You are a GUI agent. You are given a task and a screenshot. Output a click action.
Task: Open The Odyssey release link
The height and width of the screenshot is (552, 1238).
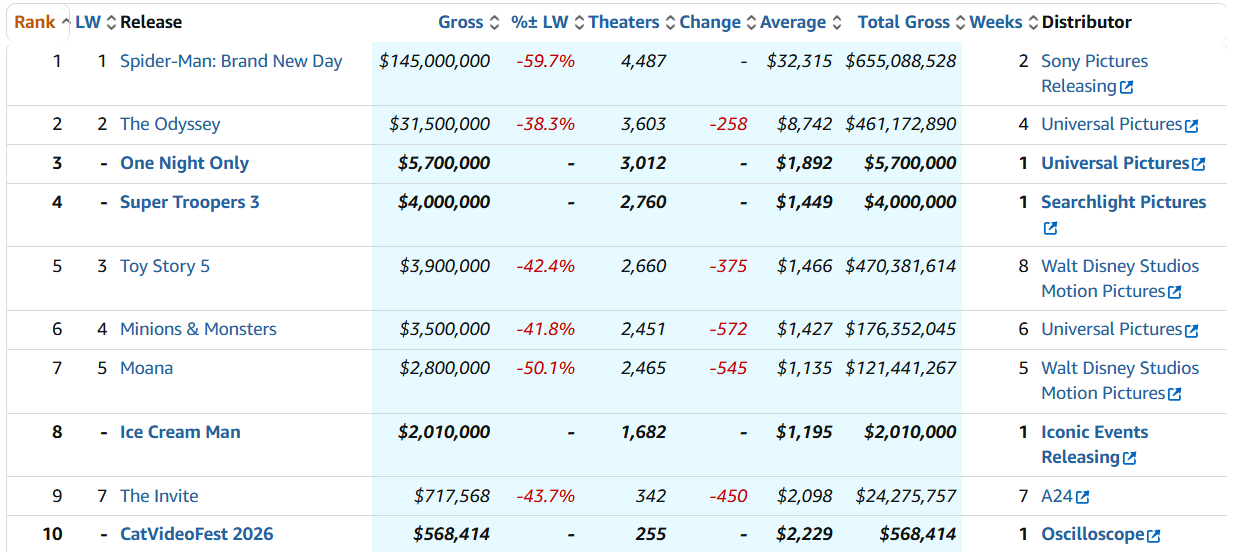point(170,124)
